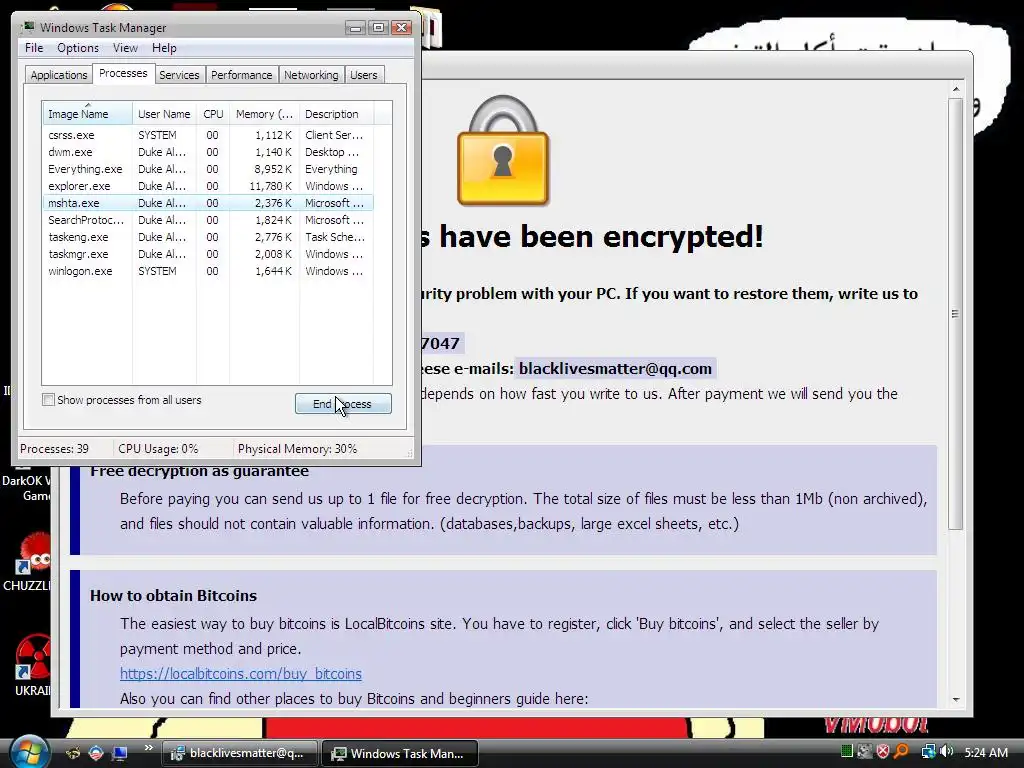Click the ransom window scroll down arrow
Viewport: 1024px width, 768px height.
point(956,699)
